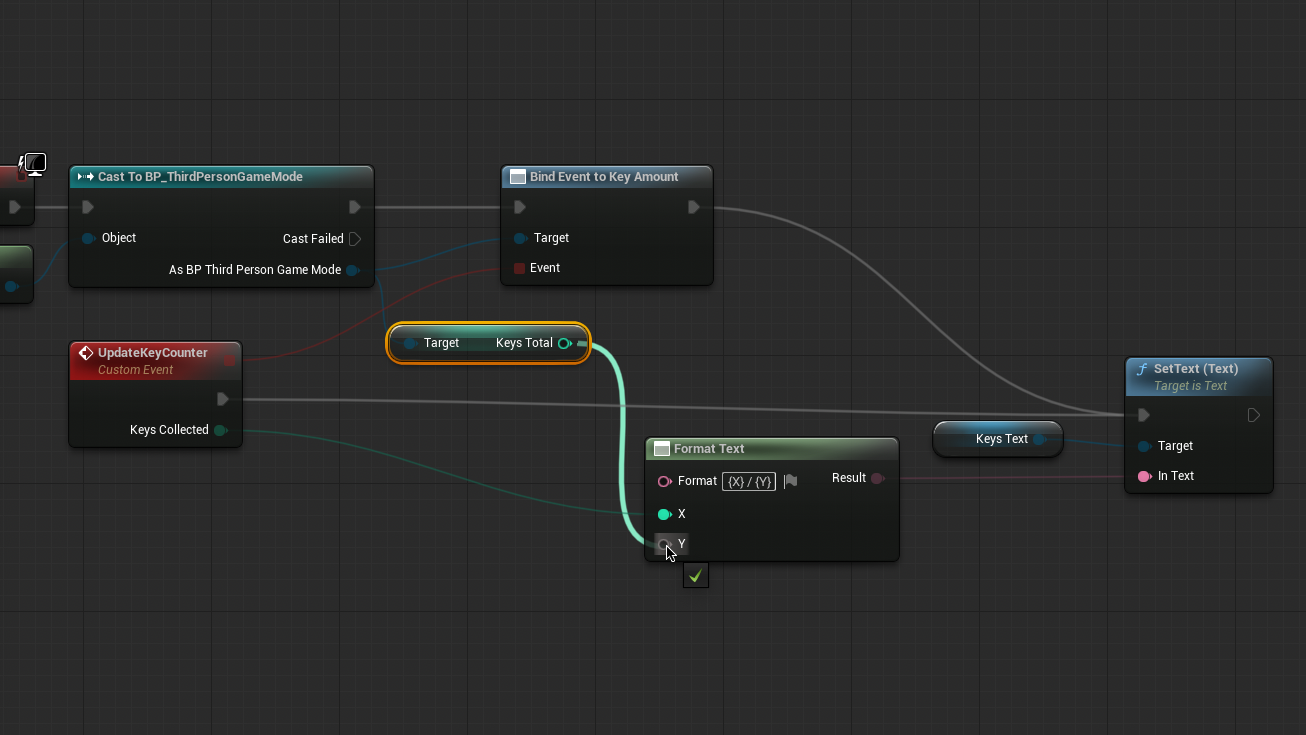This screenshot has height=735, width=1306.
Task: Click the Object input pin on Cast node
Action: coord(88,238)
